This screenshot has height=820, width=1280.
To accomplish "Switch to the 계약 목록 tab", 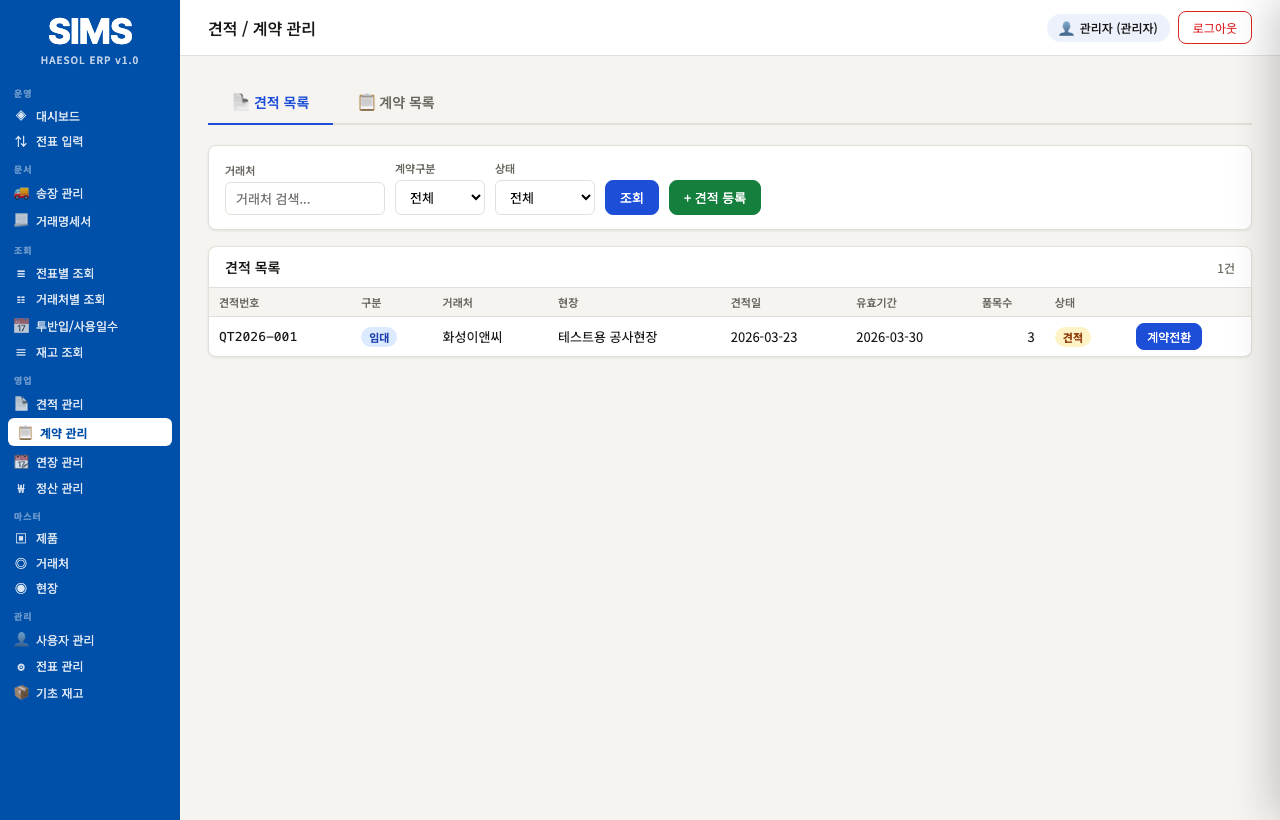I will click(396, 102).
